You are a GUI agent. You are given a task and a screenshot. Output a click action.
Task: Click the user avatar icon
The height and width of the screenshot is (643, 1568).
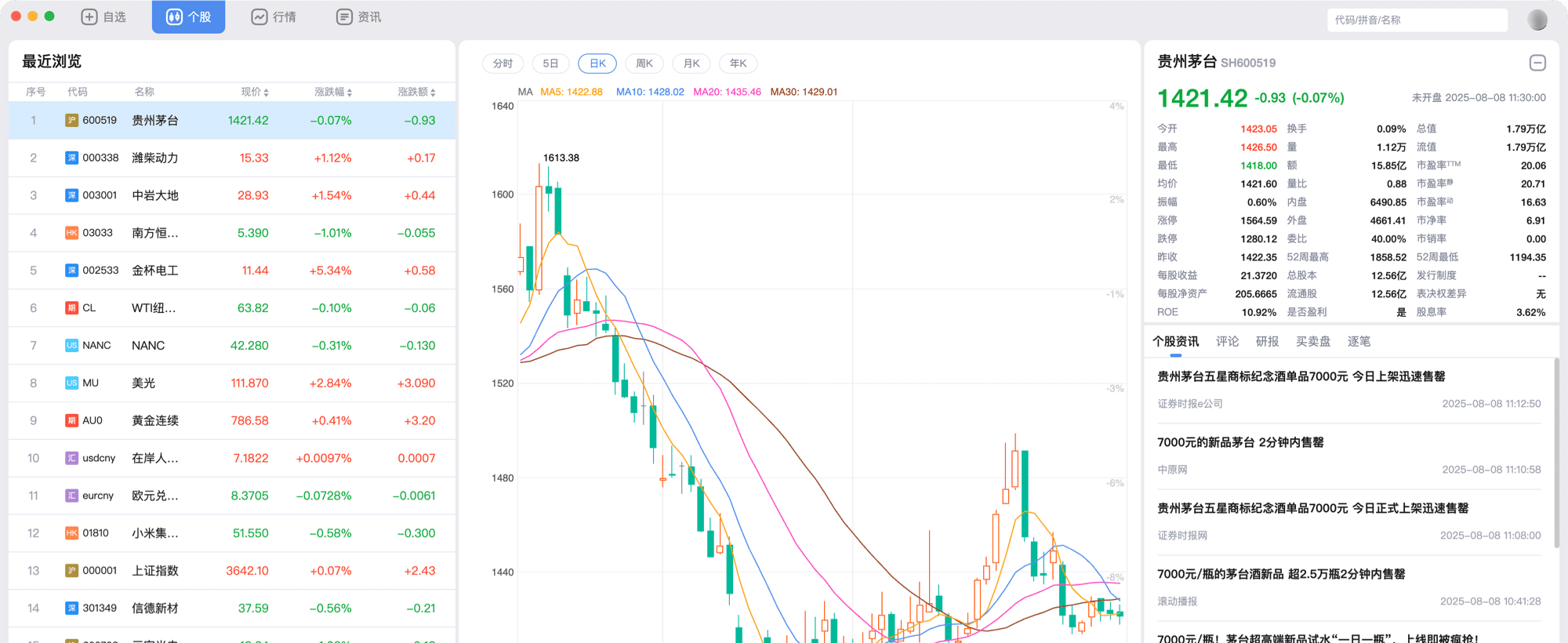pyautogui.click(x=1537, y=20)
